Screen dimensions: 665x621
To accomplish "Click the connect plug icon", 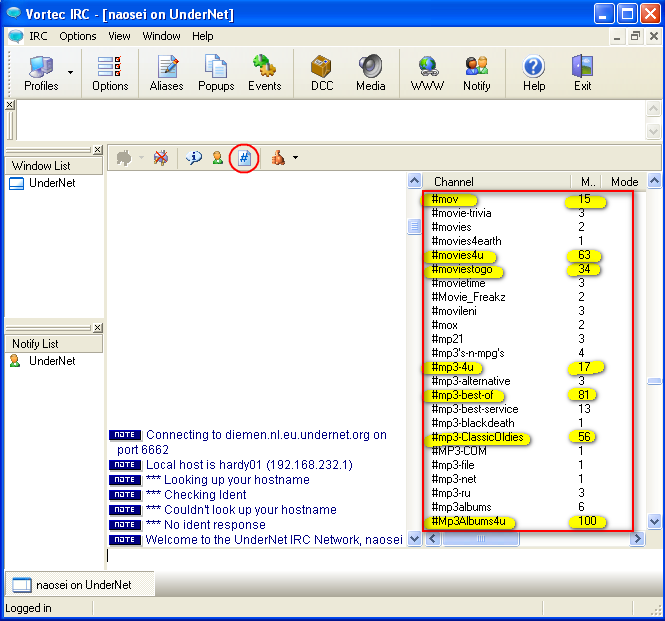I will click(124, 158).
